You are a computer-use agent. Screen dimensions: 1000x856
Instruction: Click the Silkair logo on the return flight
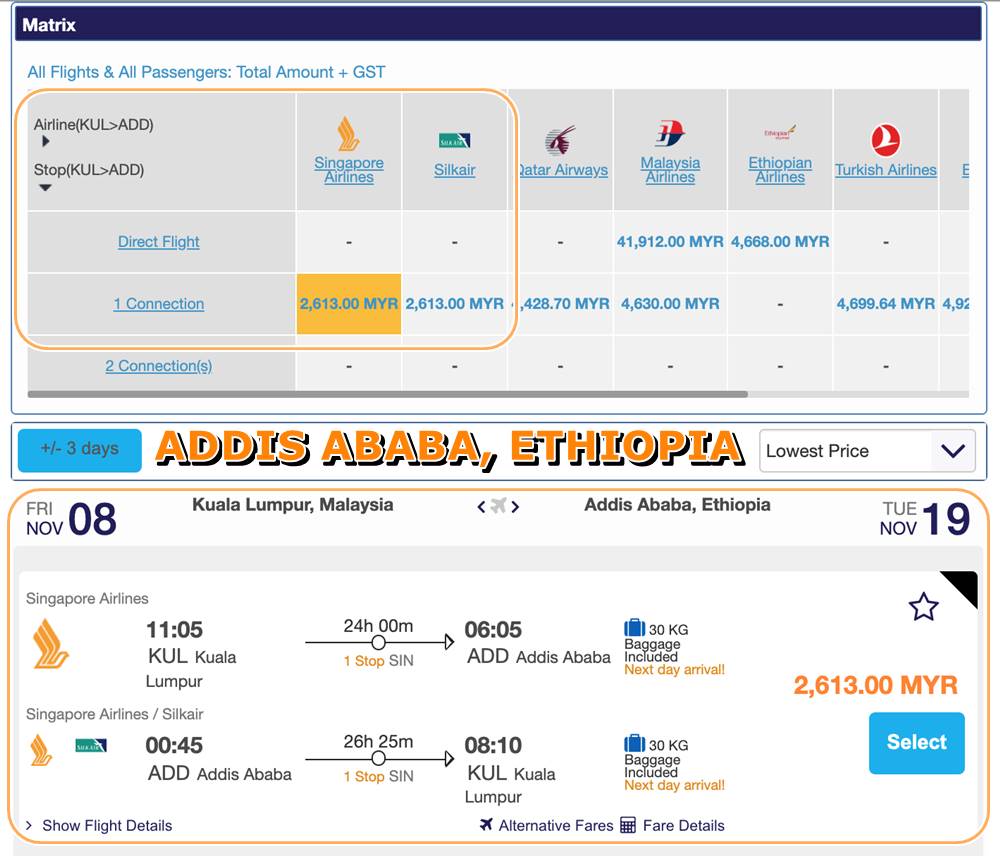click(91, 745)
